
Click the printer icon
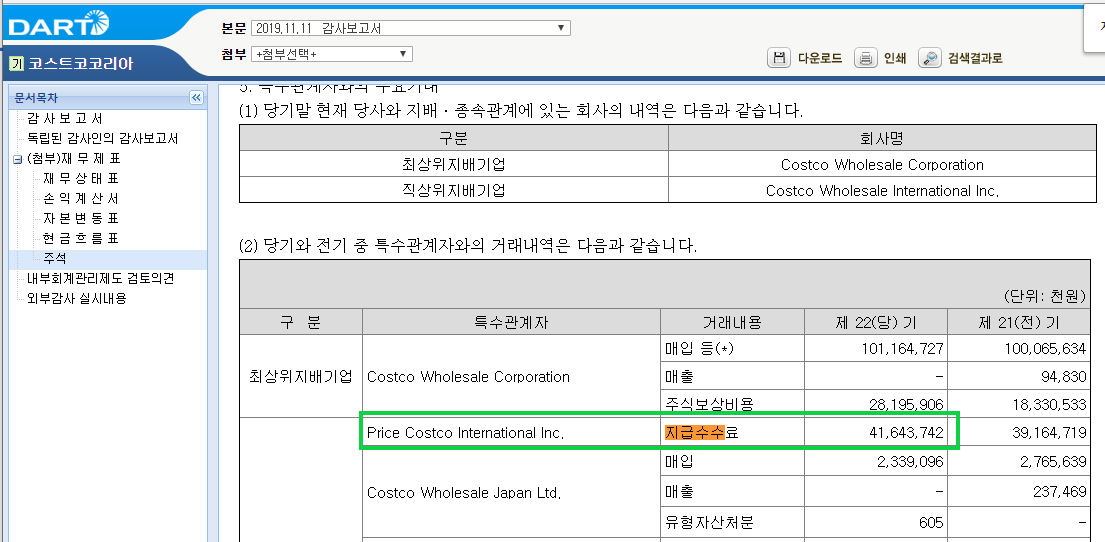click(865, 58)
